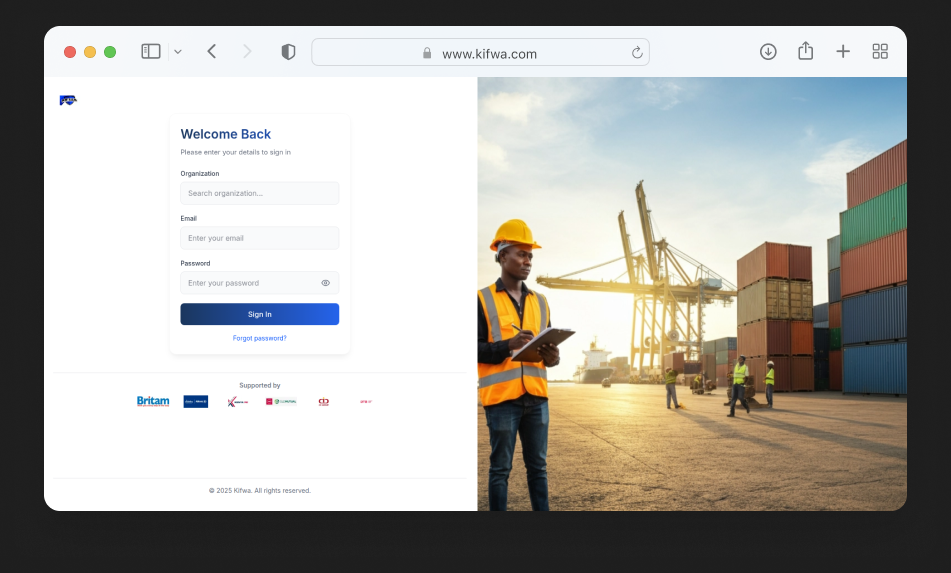Reload the page using the refresh icon

(636, 53)
